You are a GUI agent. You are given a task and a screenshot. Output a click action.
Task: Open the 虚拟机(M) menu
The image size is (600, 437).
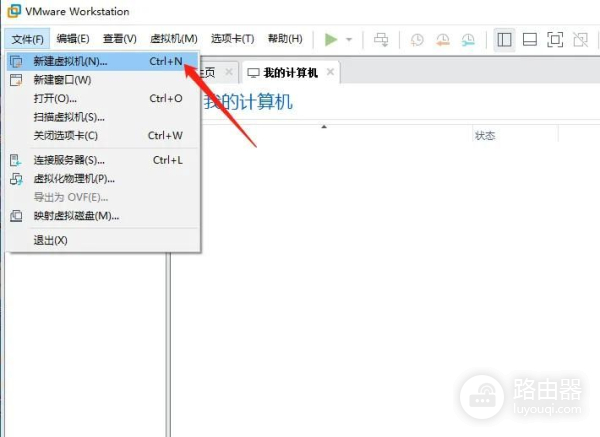tap(174, 39)
